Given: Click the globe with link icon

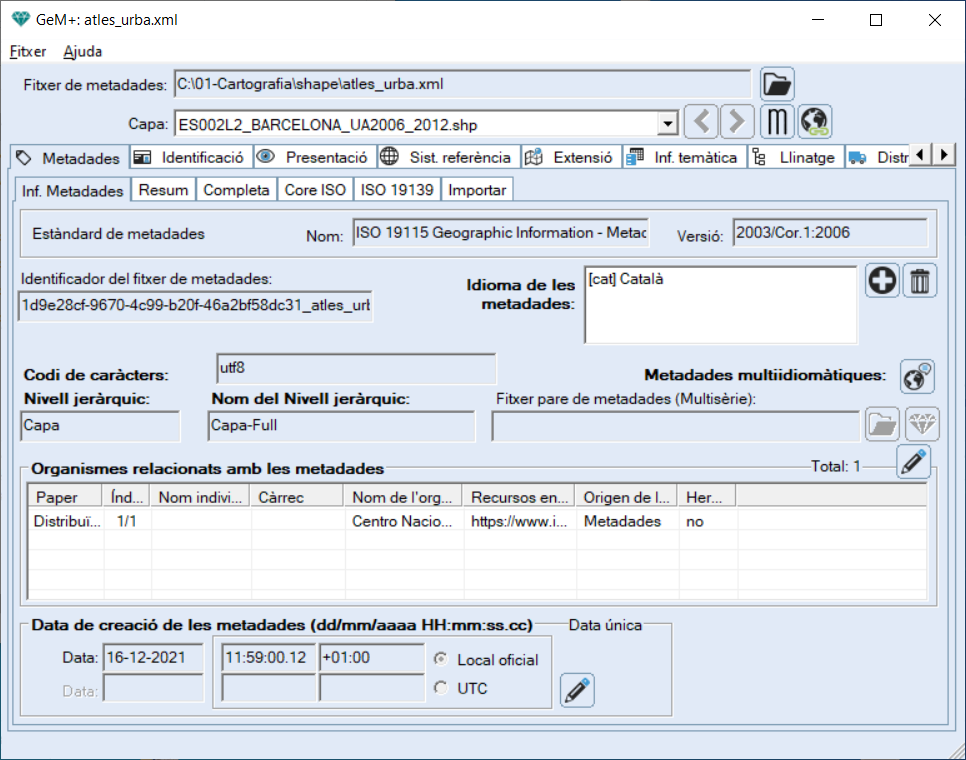Looking at the screenshot, I should 814,121.
